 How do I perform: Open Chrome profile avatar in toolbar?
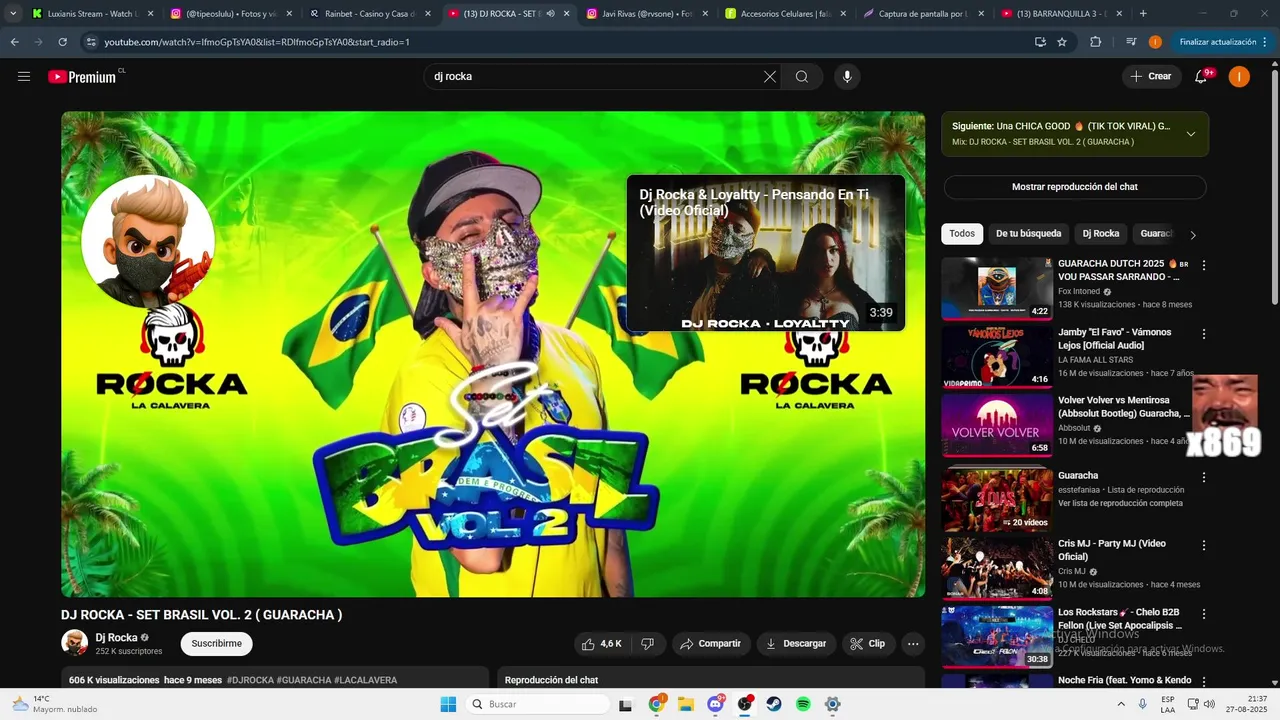click(x=1155, y=42)
